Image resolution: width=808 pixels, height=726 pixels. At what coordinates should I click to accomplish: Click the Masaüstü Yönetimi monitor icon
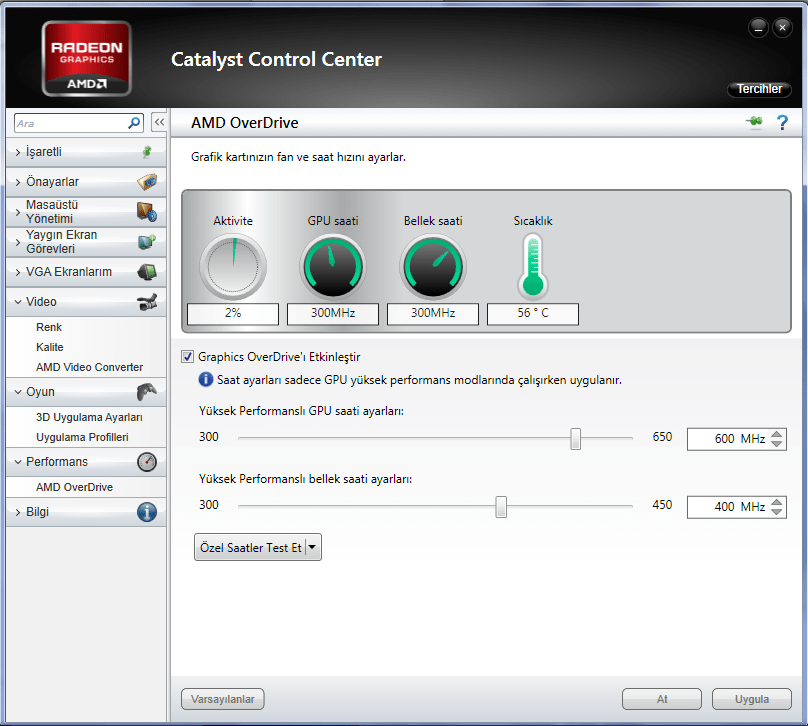[x=147, y=212]
